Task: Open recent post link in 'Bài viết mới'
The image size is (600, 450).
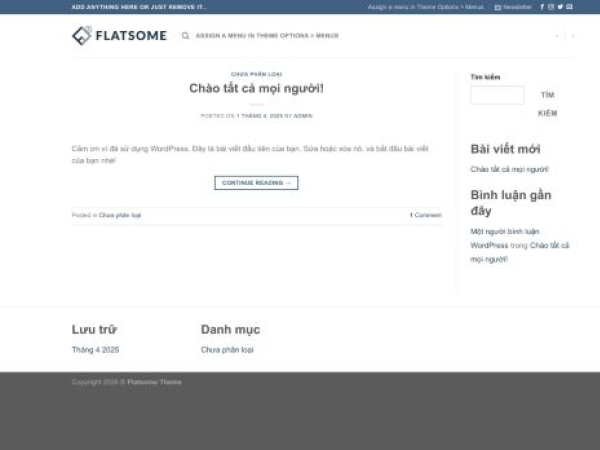Action: (x=509, y=169)
